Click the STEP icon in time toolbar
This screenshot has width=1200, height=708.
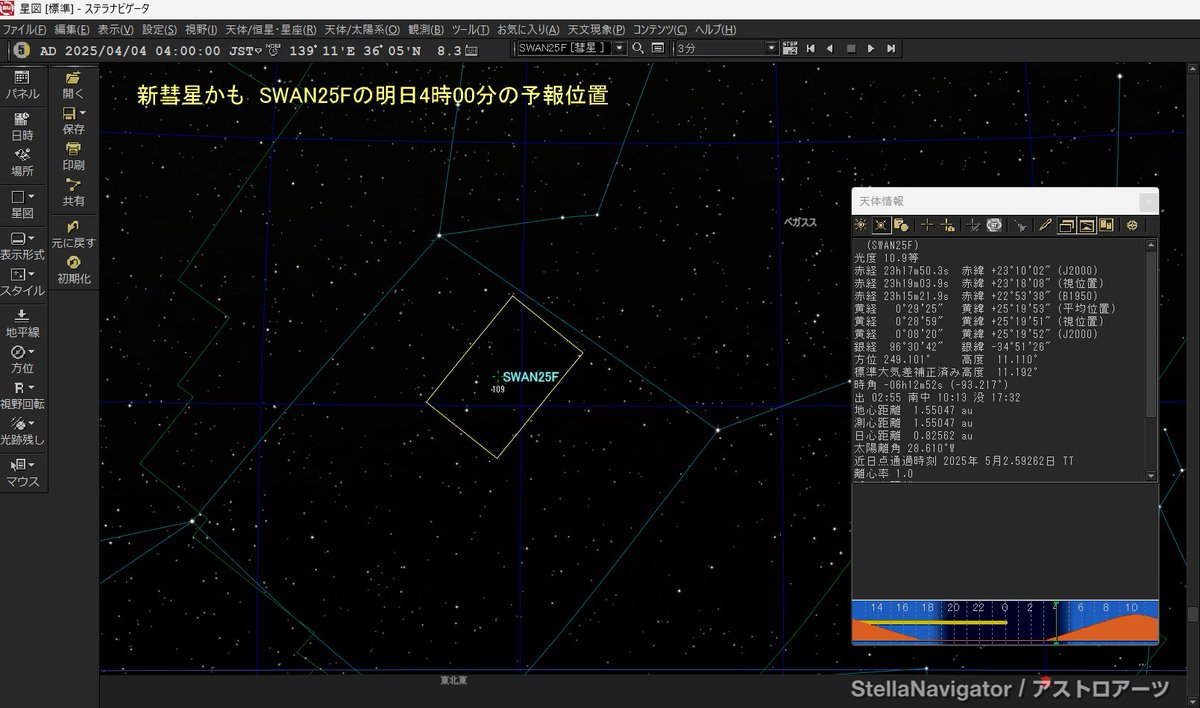790,47
